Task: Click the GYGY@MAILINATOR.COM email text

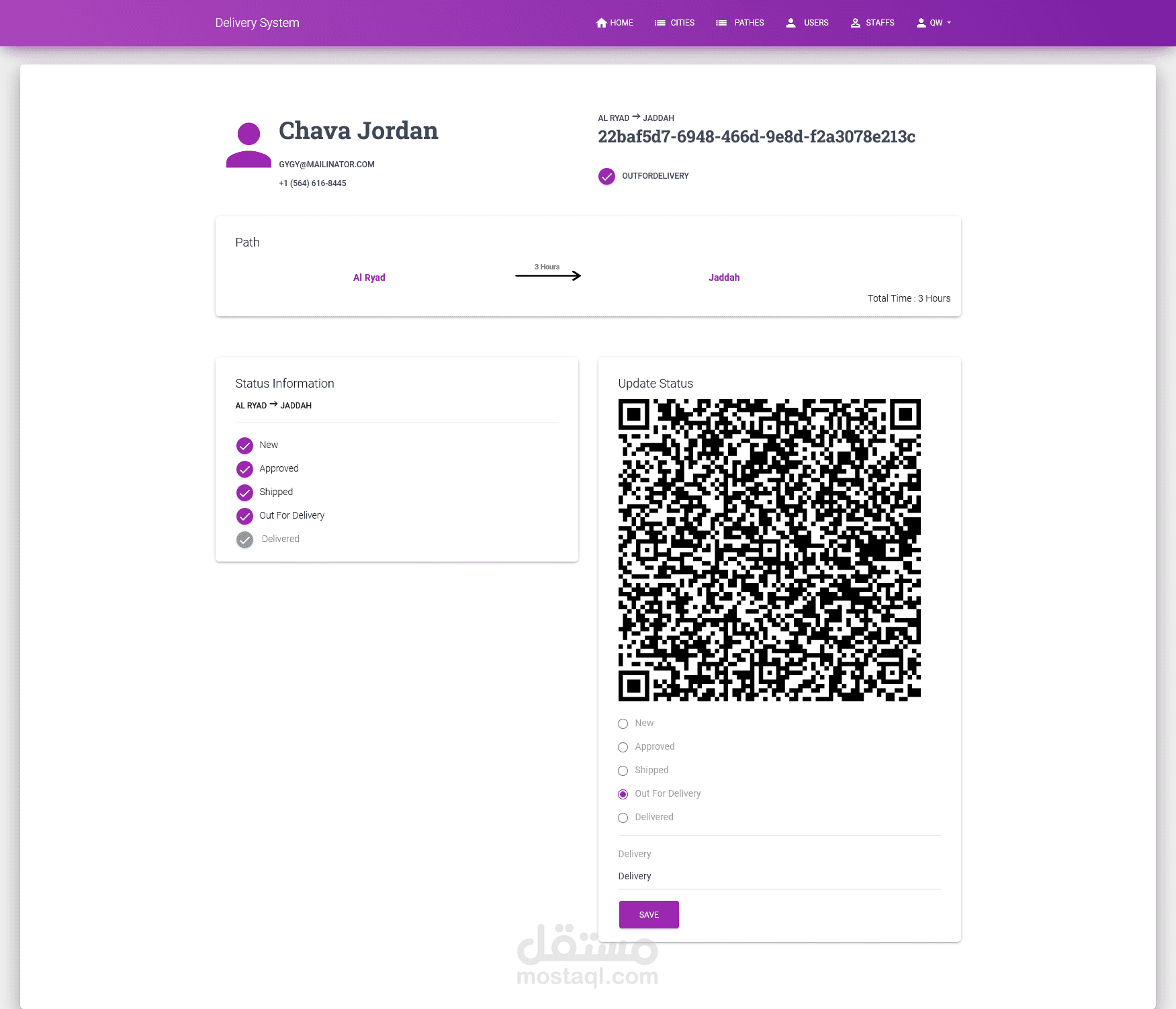Action: tap(326, 165)
